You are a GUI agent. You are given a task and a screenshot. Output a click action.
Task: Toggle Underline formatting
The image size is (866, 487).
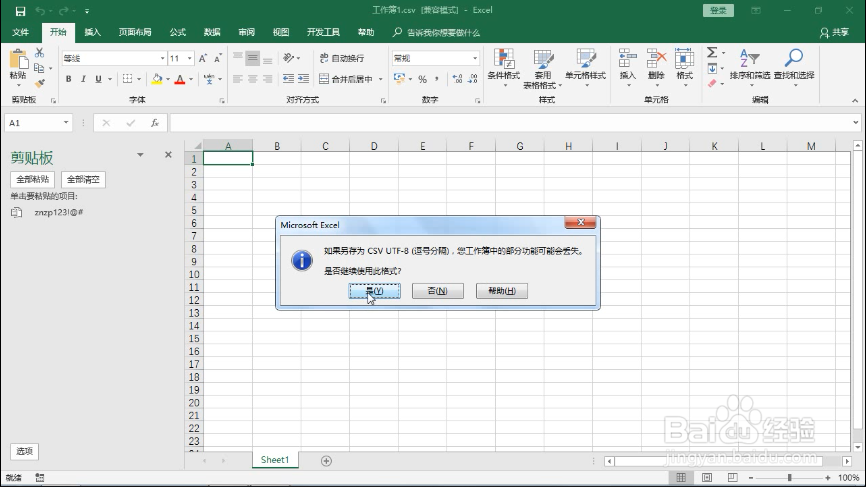click(x=98, y=79)
